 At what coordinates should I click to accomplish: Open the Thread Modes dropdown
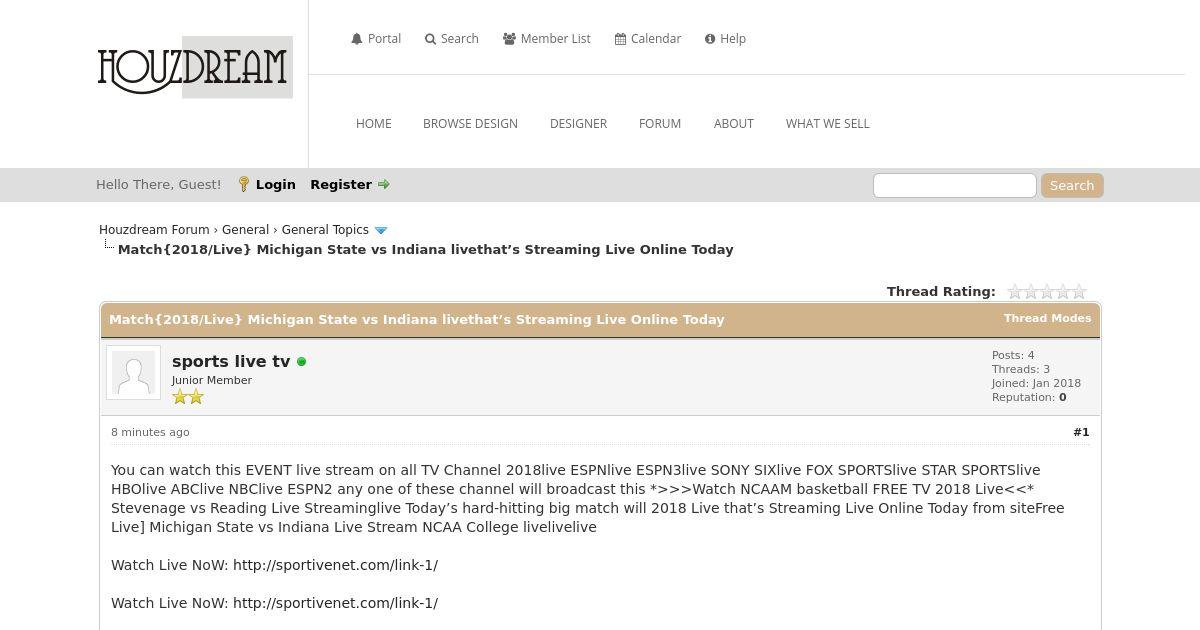(1047, 318)
